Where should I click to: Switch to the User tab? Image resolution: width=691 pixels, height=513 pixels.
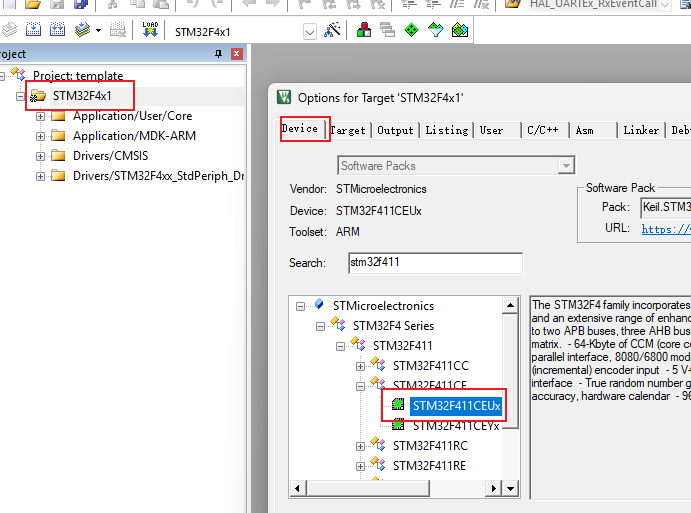coord(496,130)
